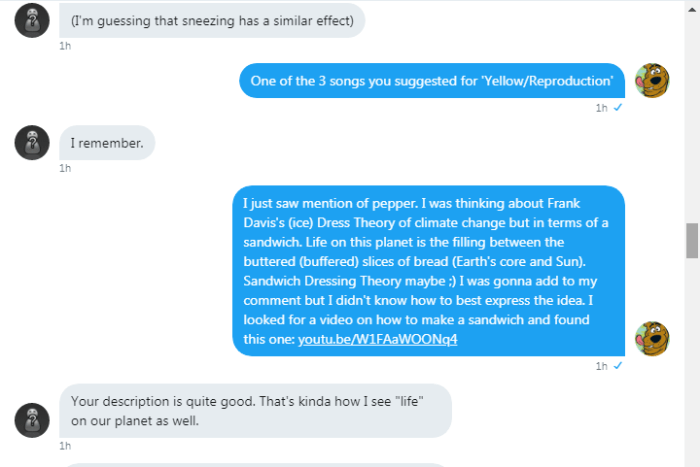Viewport: 700px width, 467px height.
Task: Click Scooby-Doo avatar beside the sandwich message
Action: point(652,339)
